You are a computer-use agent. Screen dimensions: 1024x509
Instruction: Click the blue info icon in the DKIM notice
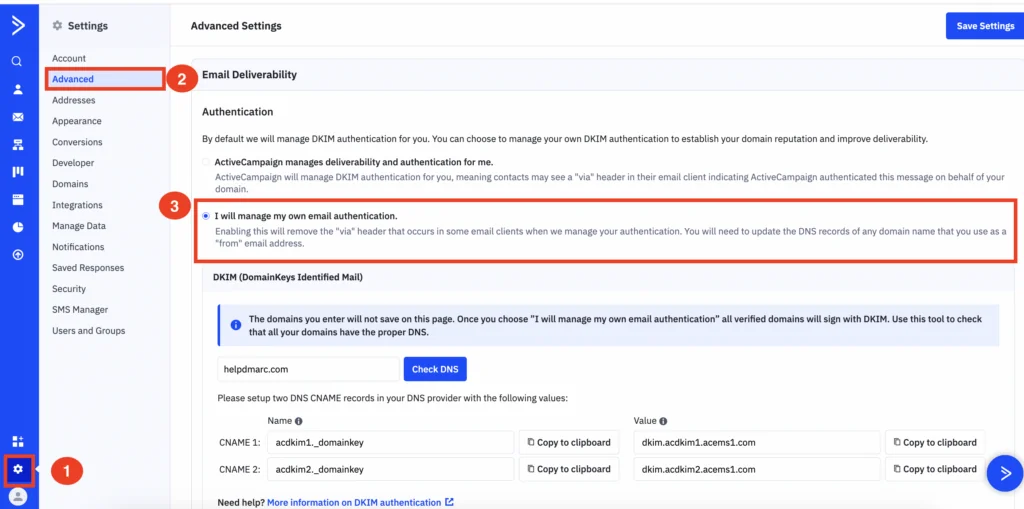[235, 324]
